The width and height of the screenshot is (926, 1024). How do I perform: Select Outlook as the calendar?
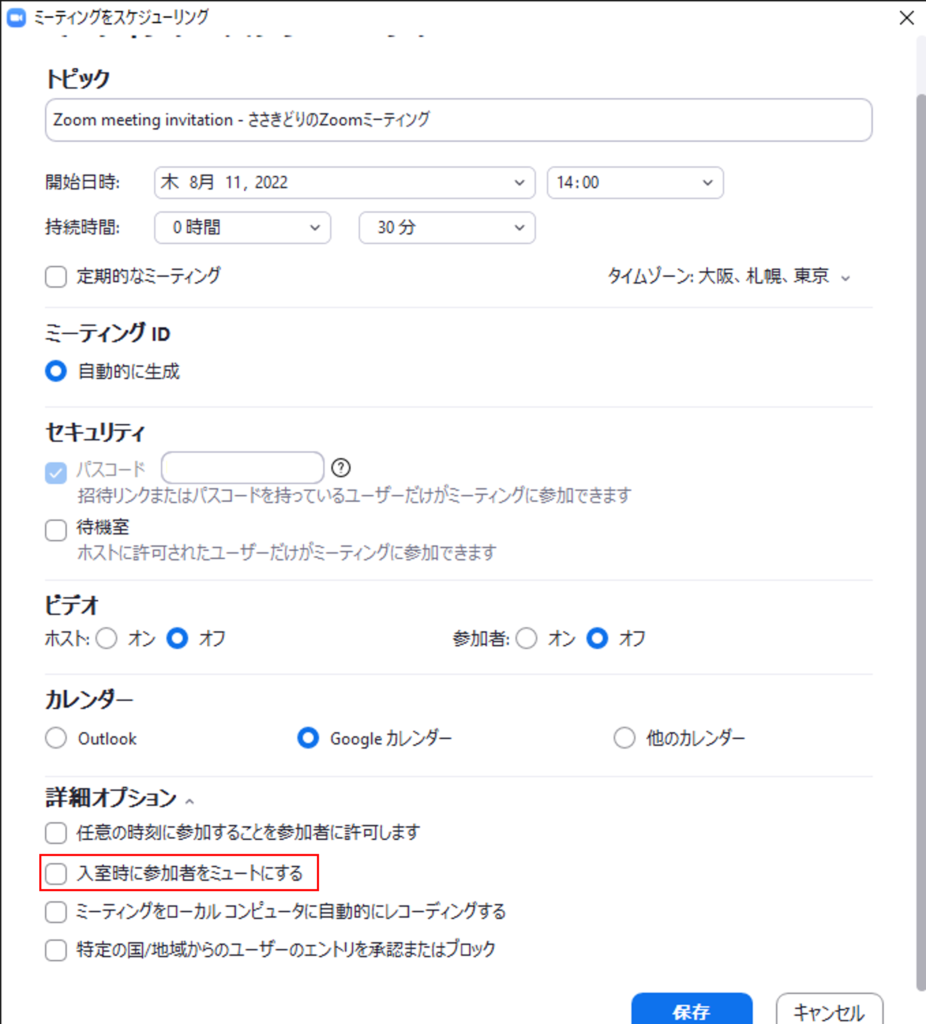click(56, 739)
